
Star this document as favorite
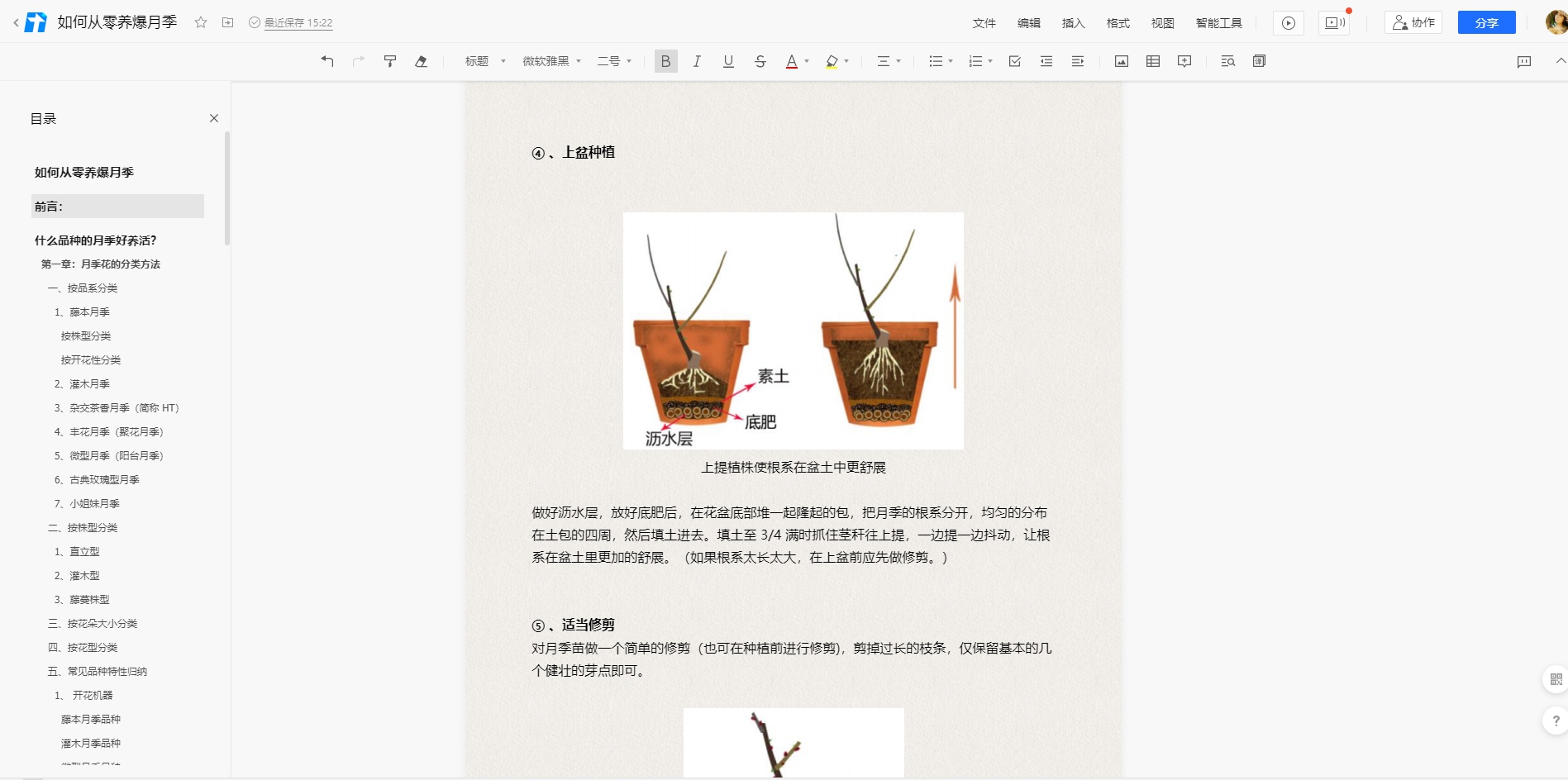click(x=201, y=22)
